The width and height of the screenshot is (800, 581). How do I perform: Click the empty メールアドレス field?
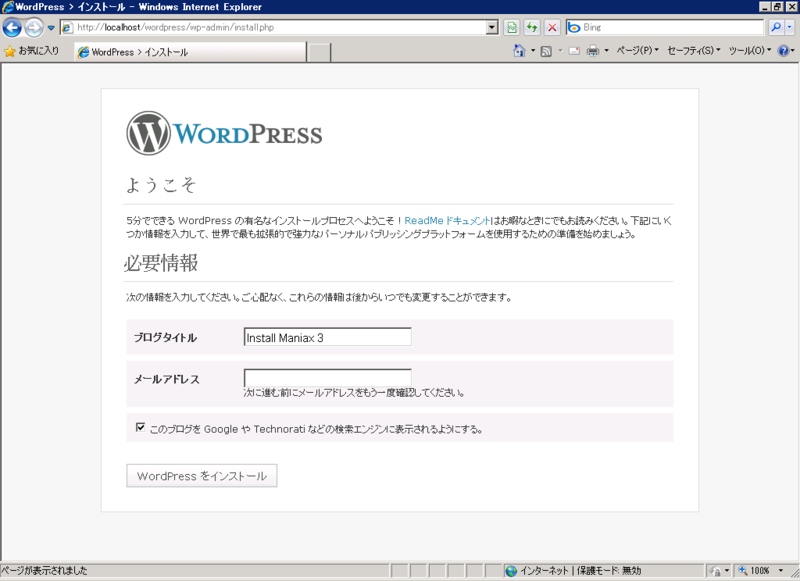[328, 378]
